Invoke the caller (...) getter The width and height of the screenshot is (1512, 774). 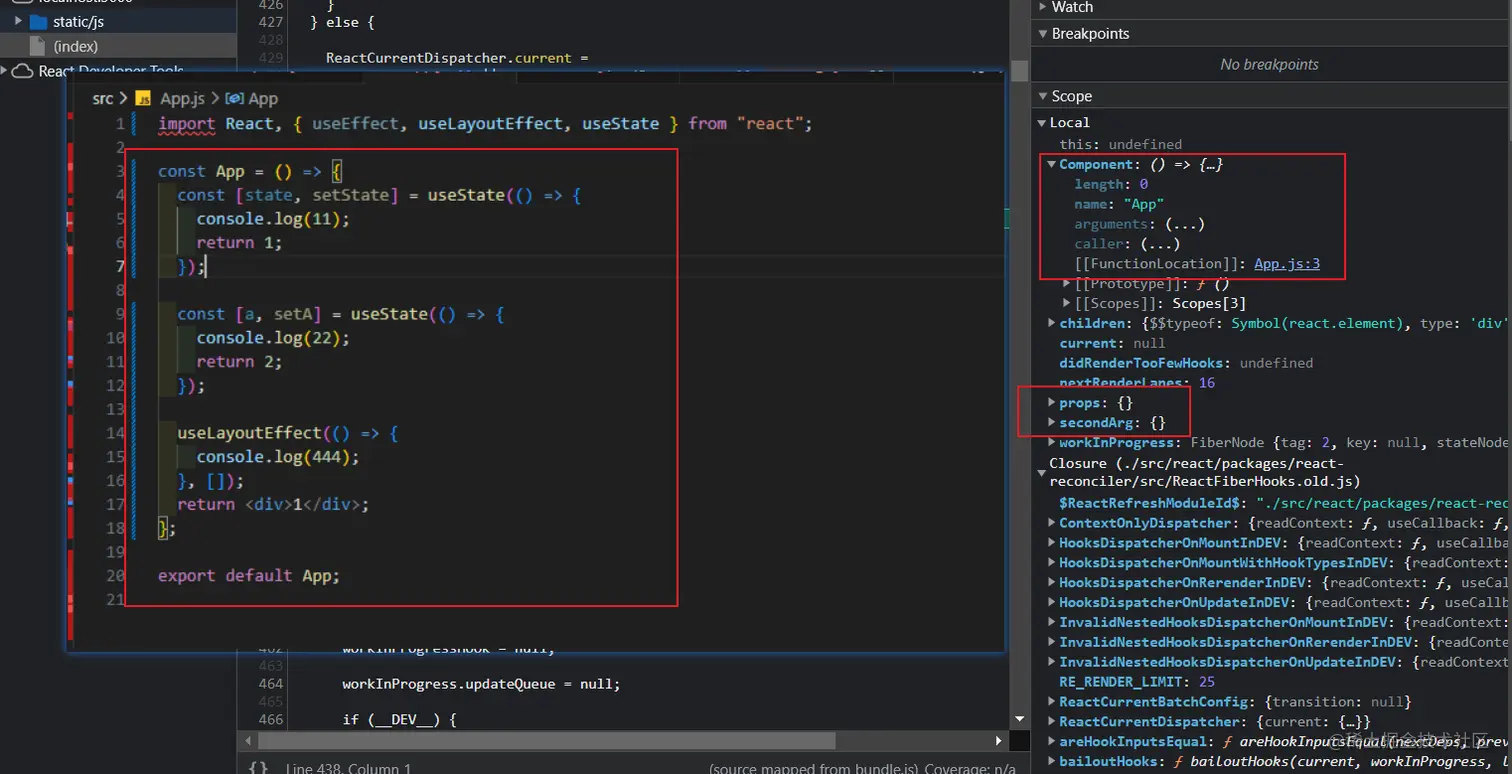(x=1161, y=244)
